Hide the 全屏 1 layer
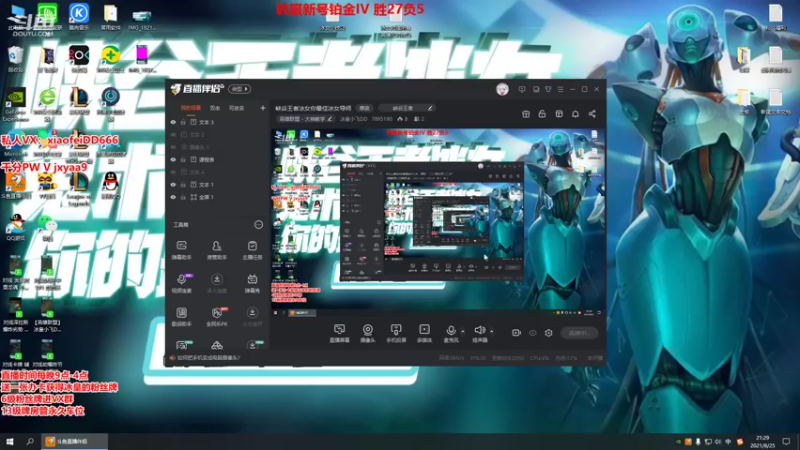The width and height of the screenshot is (800, 450). point(173,197)
